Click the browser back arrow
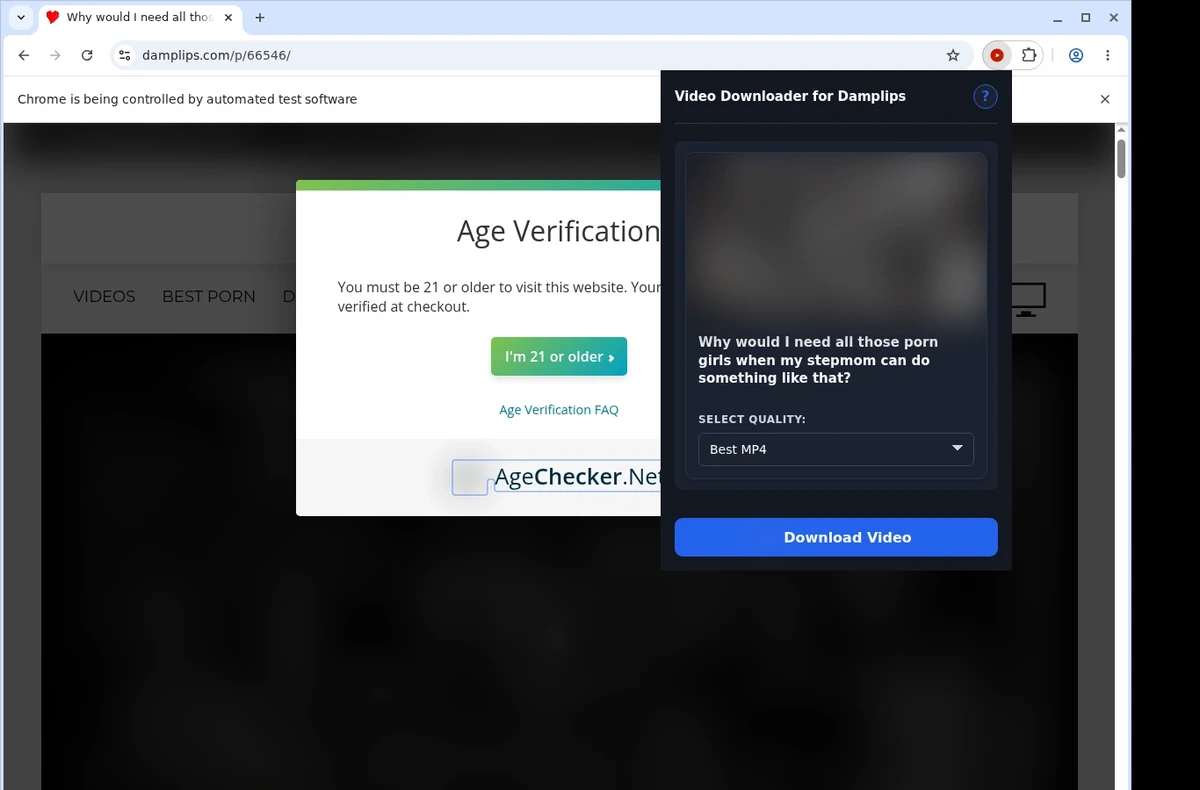The height and width of the screenshot is (790, 1200). pyautogui.click(x=24, y=56)
